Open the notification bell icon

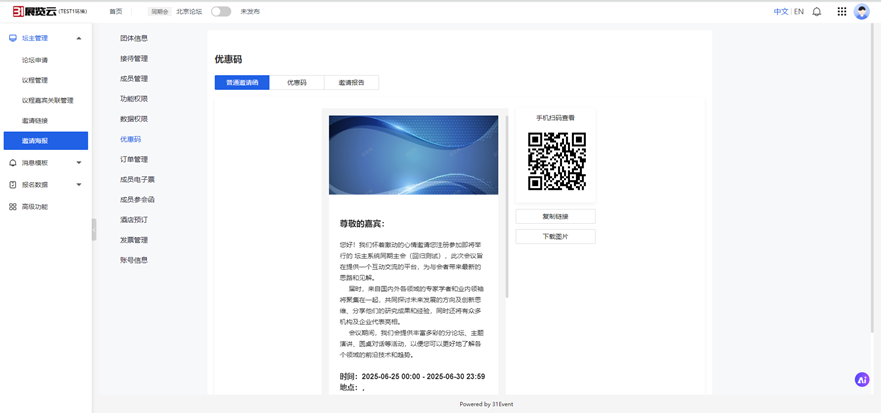[x=816, y=11]
